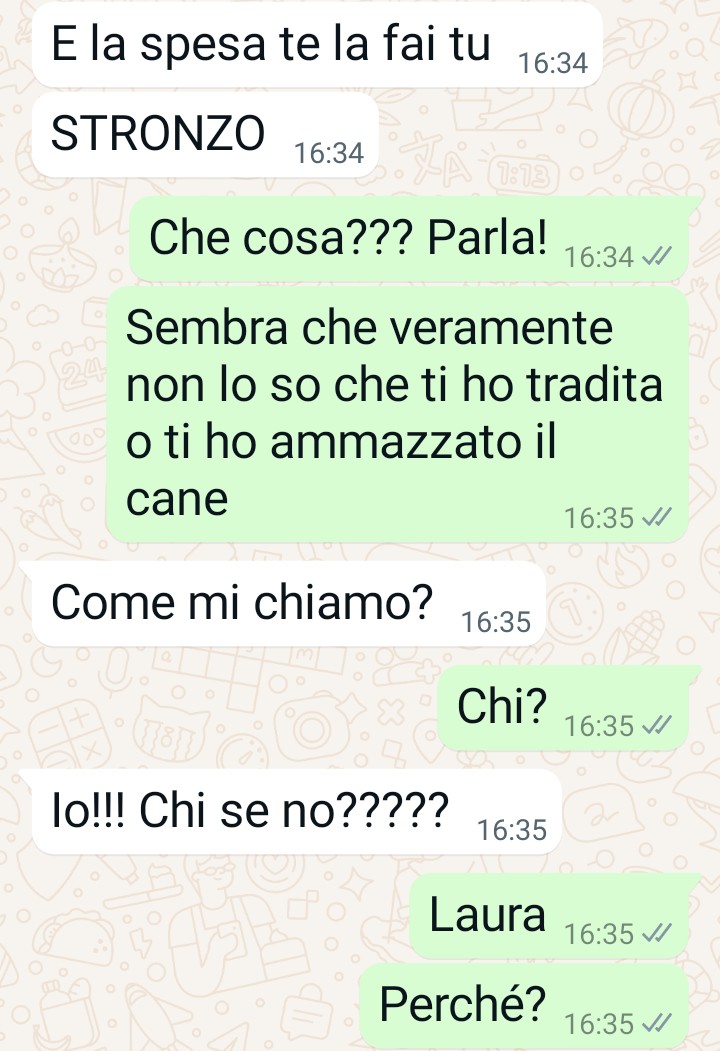The image size is (720, 1051).
Task: Tap the double ticks on the 'Perché?' message
Action: (x=656, y=1024)
